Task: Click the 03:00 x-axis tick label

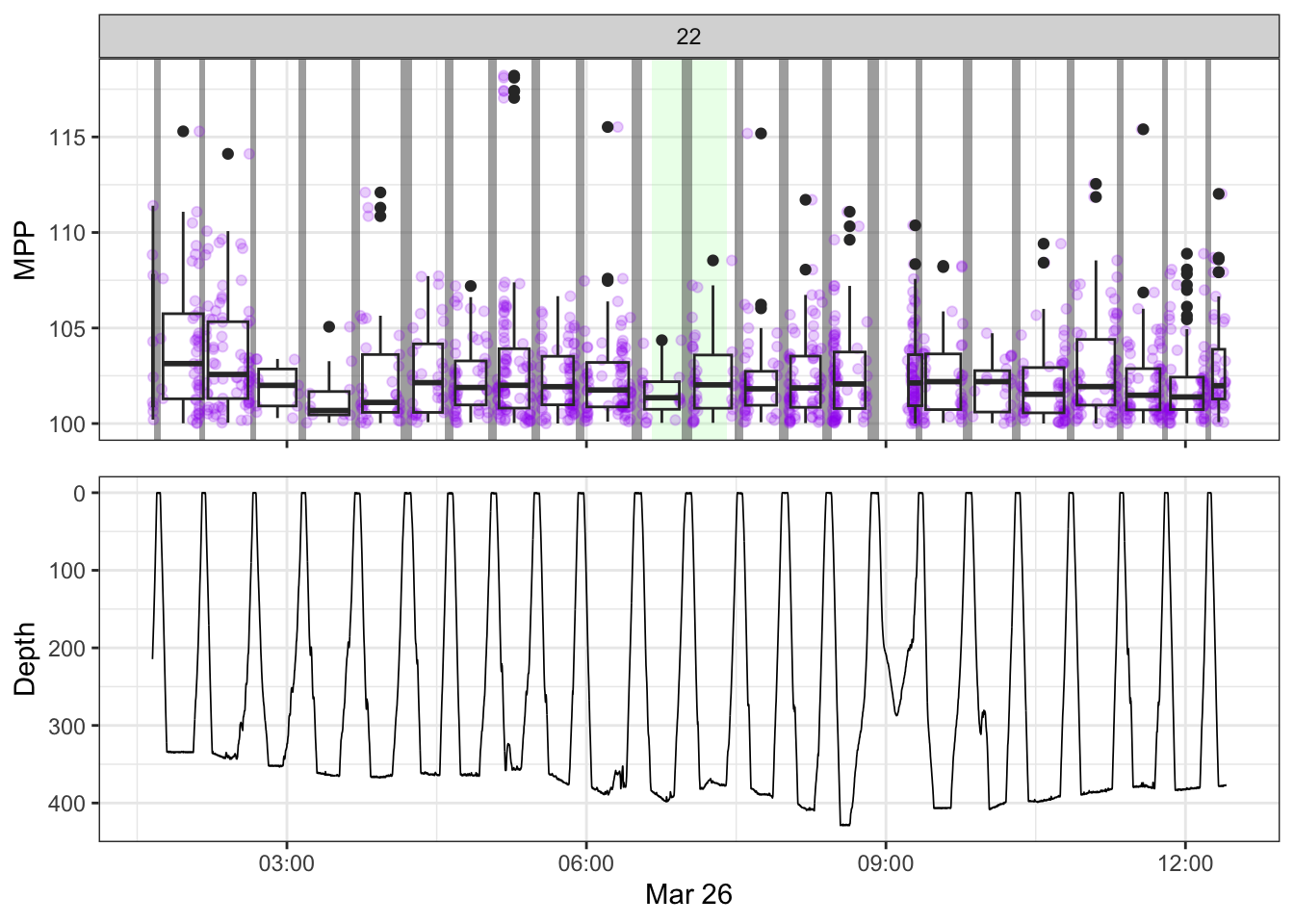Action: [286, 863]
